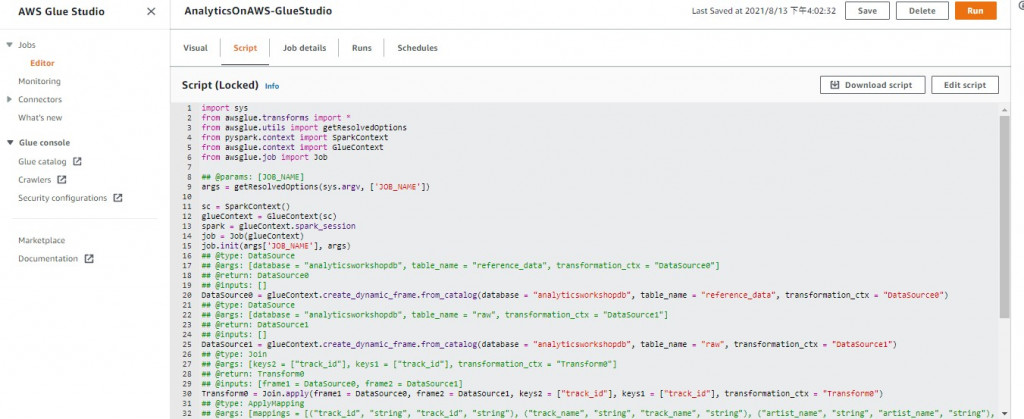Open the Schedules tab
The height and width of the screenshot is (419, 1024).
417,48
